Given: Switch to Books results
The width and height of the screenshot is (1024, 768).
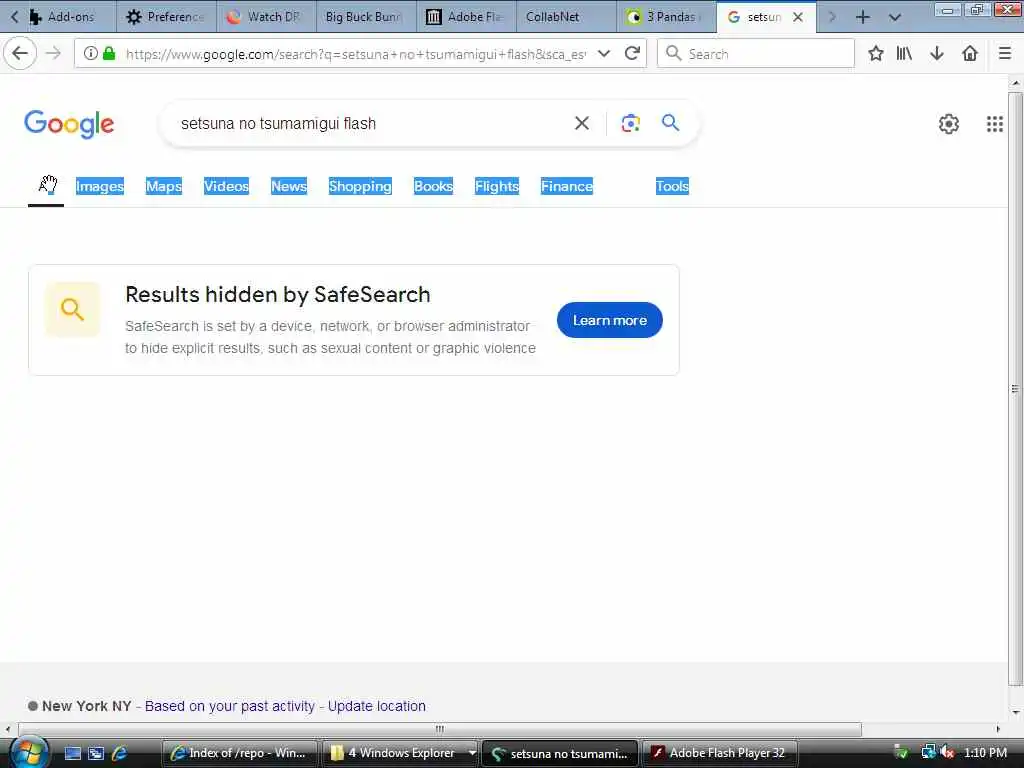Looking at the screenshot, I should 433,186.
